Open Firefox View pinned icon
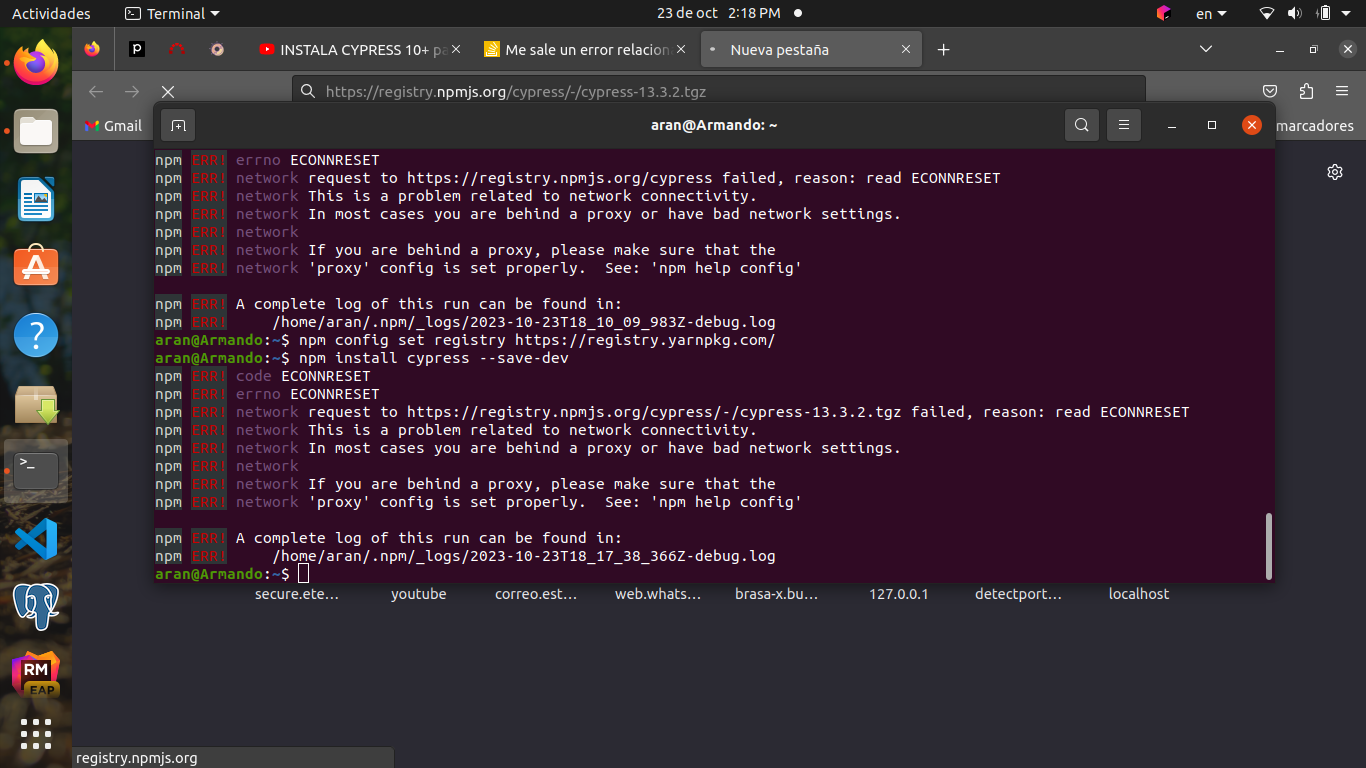1366x768 pixels. click(x=92, y=49)
